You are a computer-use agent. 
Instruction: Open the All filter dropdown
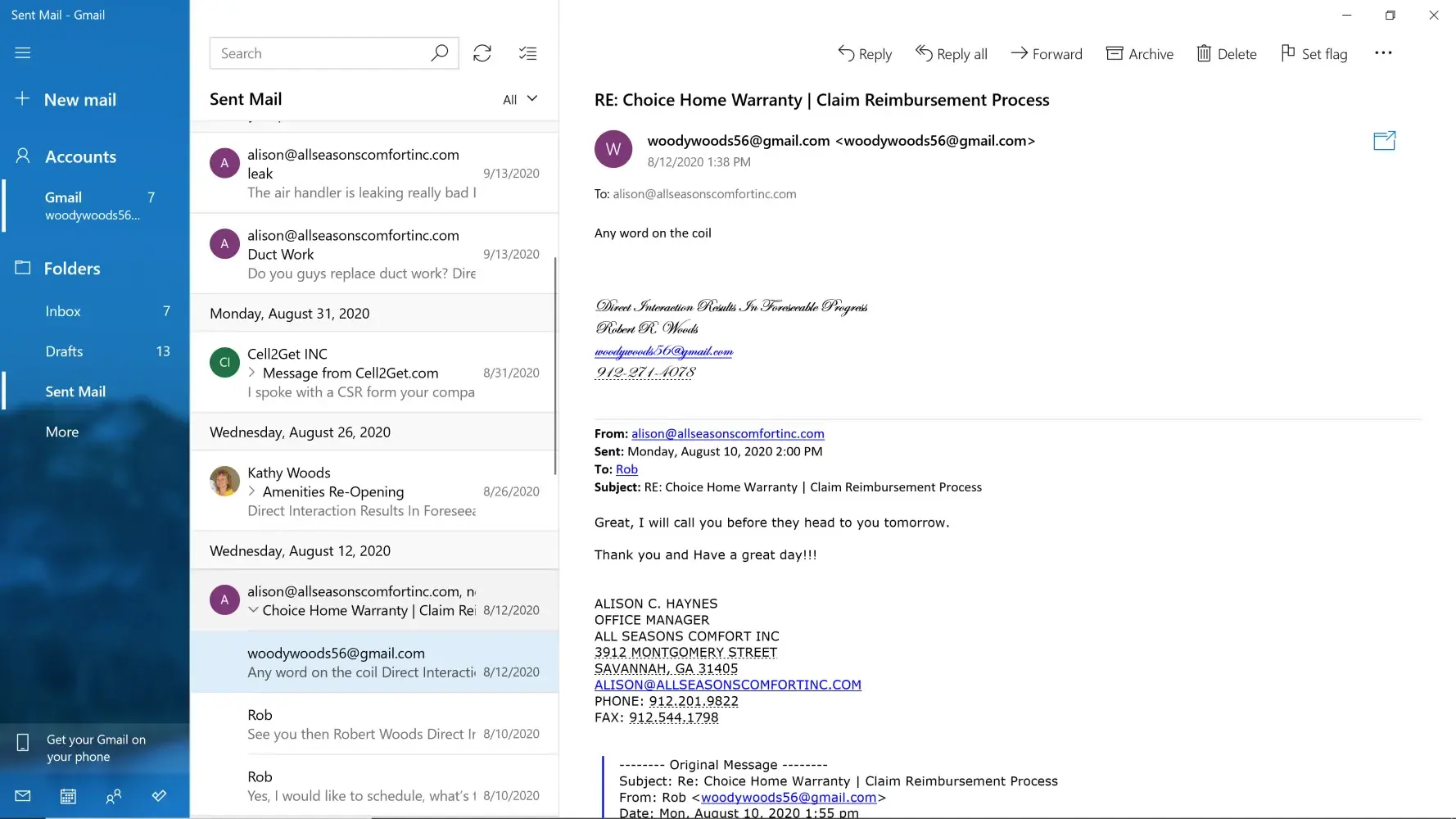pos(520,99)
